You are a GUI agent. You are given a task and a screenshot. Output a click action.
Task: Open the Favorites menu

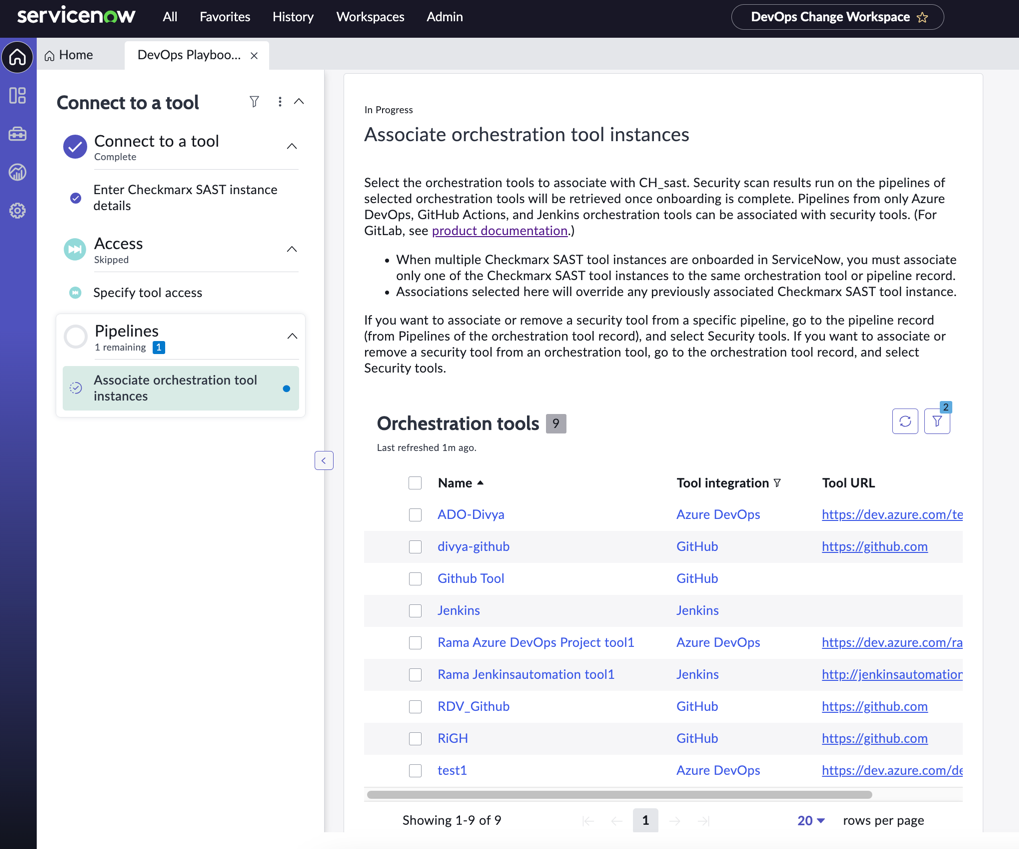pyautogui.click(x=225, y=17)
